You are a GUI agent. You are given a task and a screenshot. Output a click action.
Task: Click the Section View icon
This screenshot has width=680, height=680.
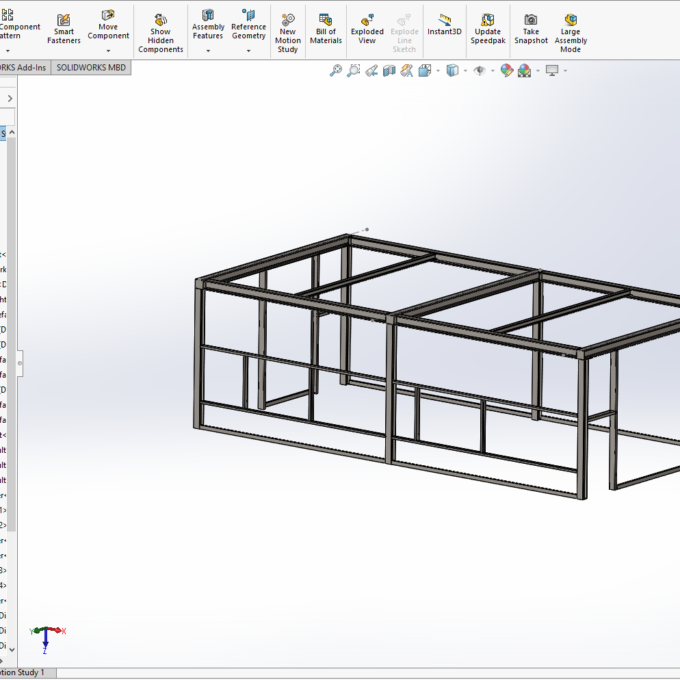pos(389,71)
